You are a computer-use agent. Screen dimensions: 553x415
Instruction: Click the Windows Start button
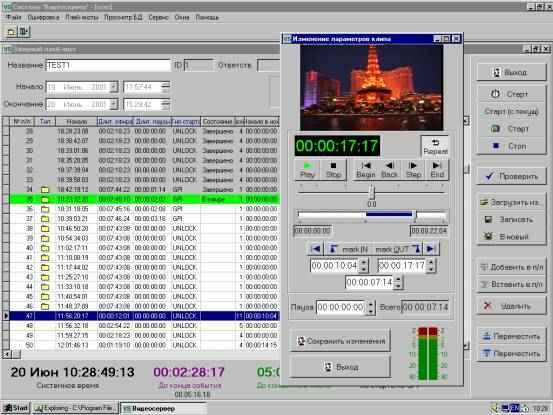(16, 408)
